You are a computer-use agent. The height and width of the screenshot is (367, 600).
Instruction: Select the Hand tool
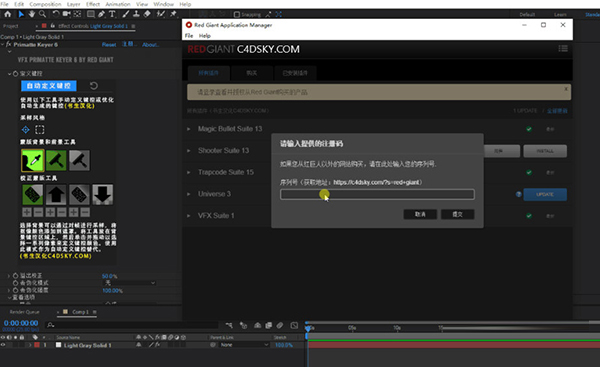pos(31,14)
